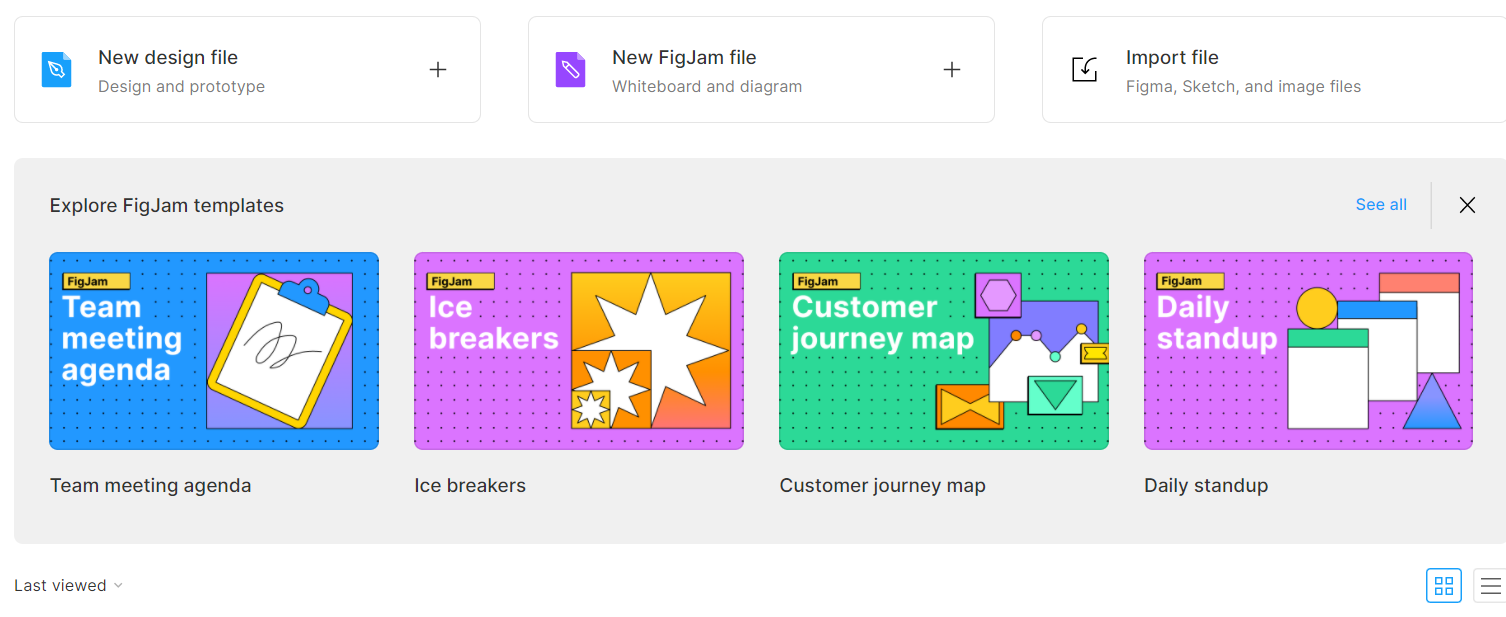Click the plus sign on New design file
The width and height of the screenshot is (1506, 617).
point(438,70)
